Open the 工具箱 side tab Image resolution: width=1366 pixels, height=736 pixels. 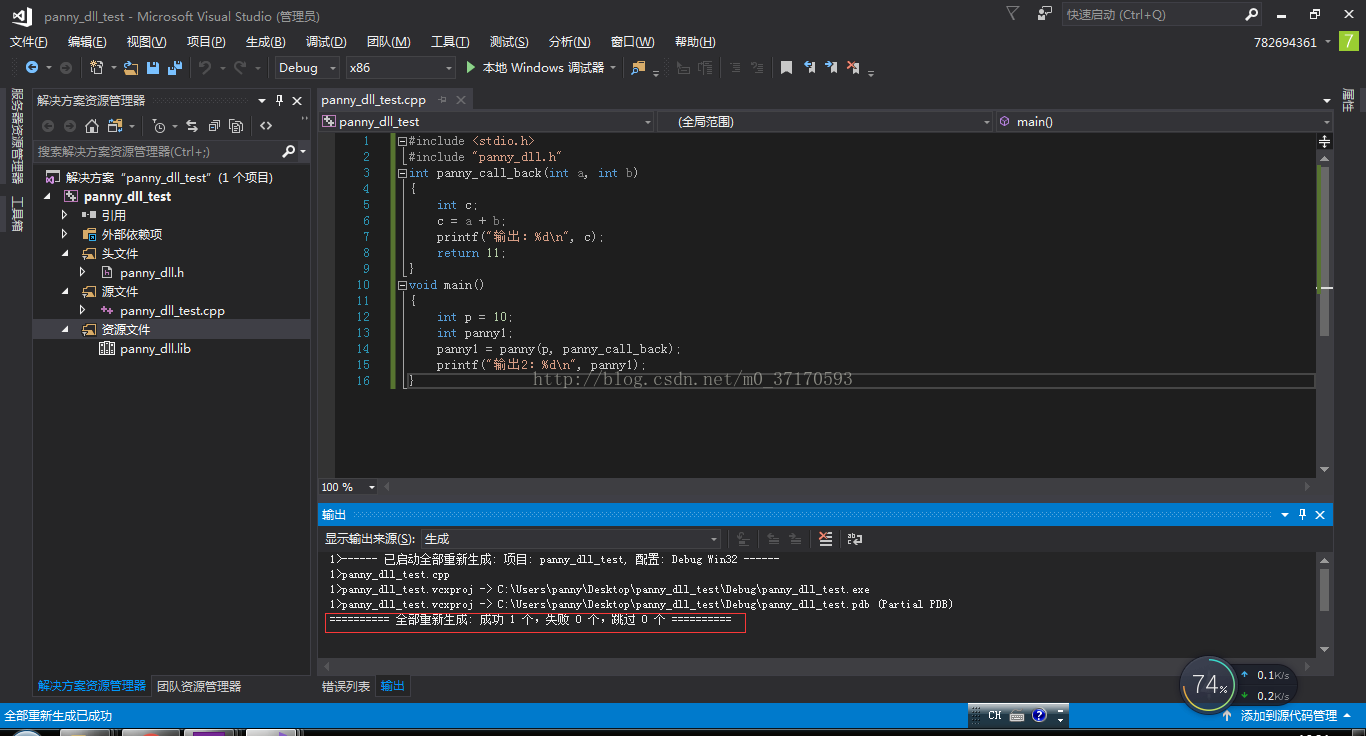point(17,214)
